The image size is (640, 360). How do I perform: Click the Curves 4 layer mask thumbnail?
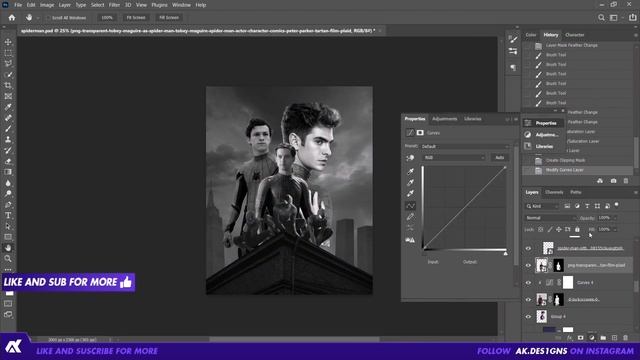click(x=568, y=282)
